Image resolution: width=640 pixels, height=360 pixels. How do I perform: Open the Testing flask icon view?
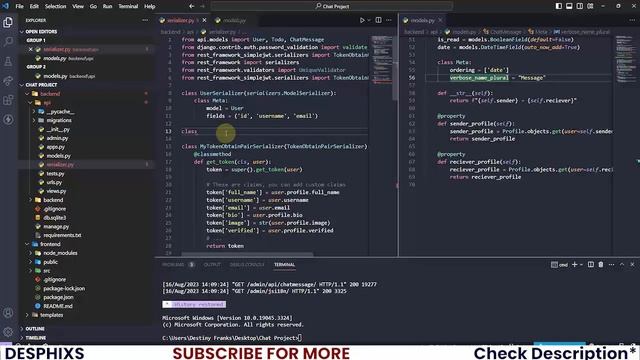pos(8,61)
